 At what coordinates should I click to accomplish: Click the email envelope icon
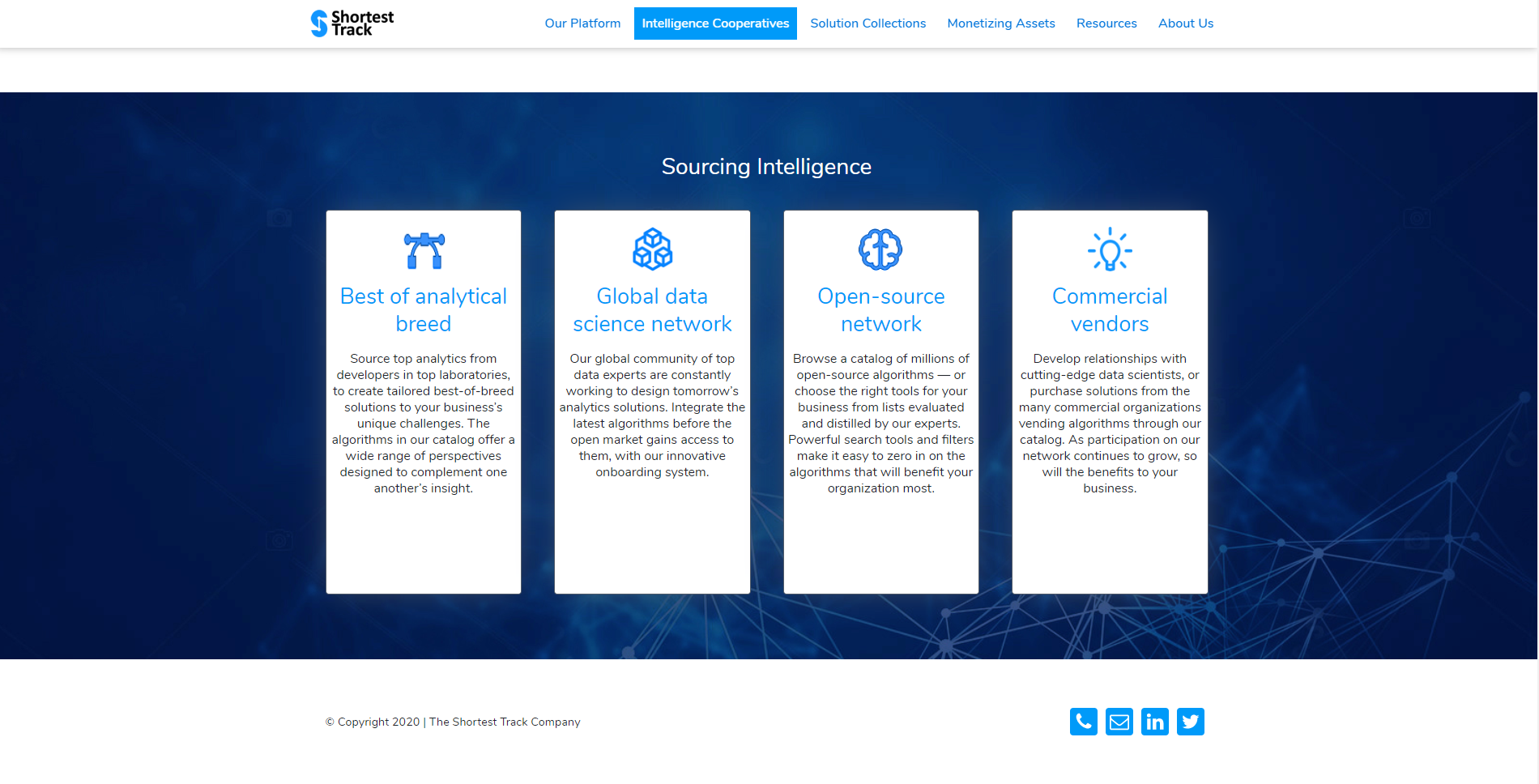(x=1119, y=722)
